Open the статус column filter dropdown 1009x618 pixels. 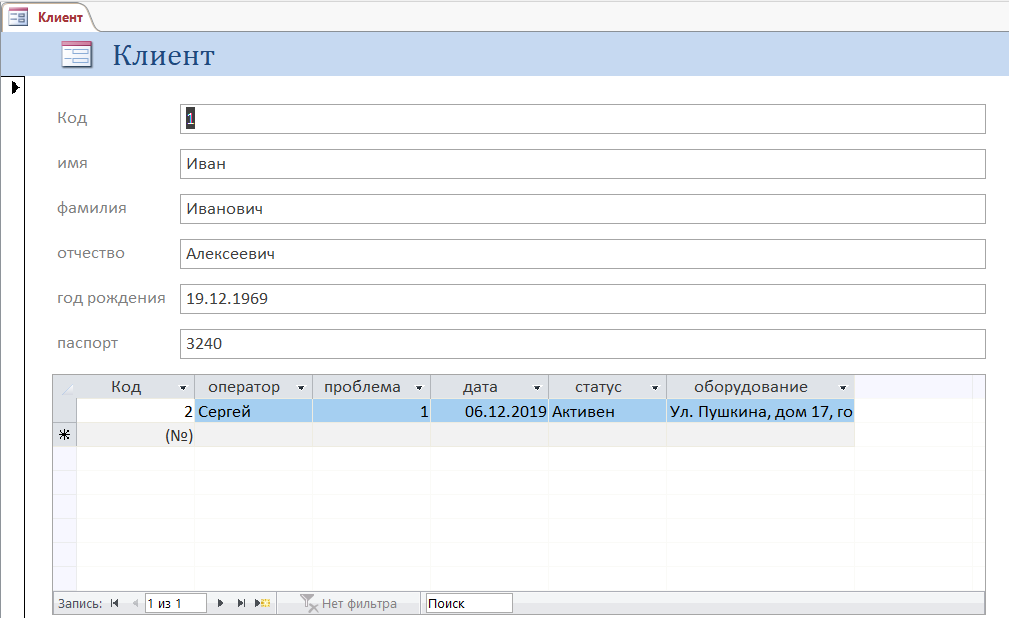(655, 388)
